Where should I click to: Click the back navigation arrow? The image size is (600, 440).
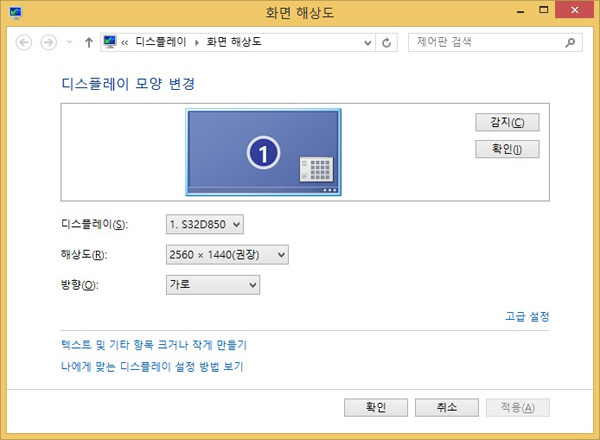24,42
